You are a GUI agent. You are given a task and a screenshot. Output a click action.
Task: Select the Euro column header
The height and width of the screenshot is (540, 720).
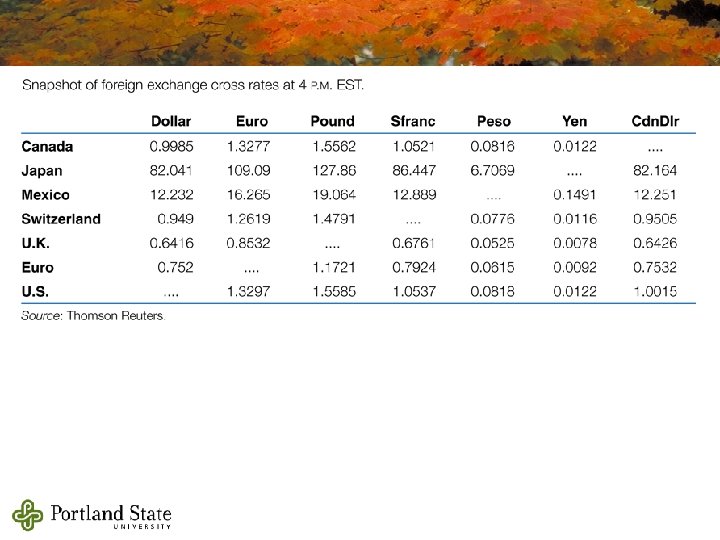pyautogui.click(x=252, y=121)
